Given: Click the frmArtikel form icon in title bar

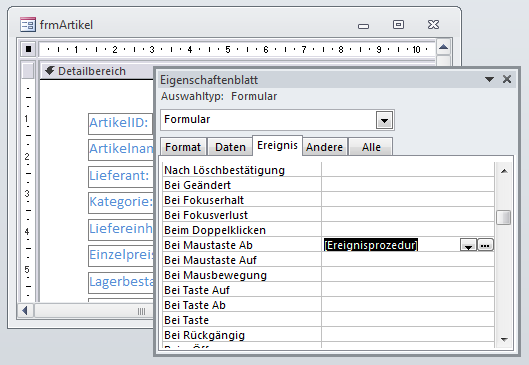Looking at the screenshot, I should point(28,25).
